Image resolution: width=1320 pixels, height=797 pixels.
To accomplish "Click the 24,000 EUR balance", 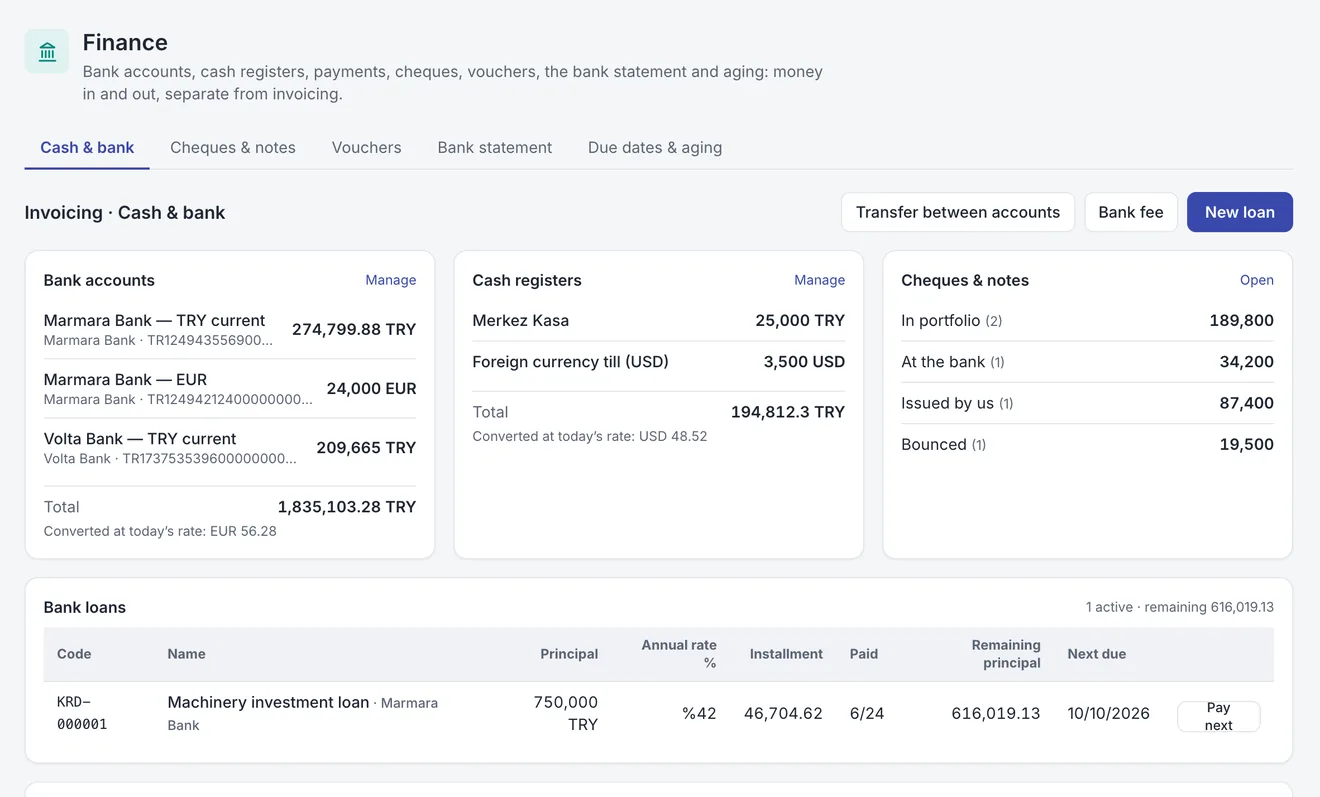I will (371, 388).
